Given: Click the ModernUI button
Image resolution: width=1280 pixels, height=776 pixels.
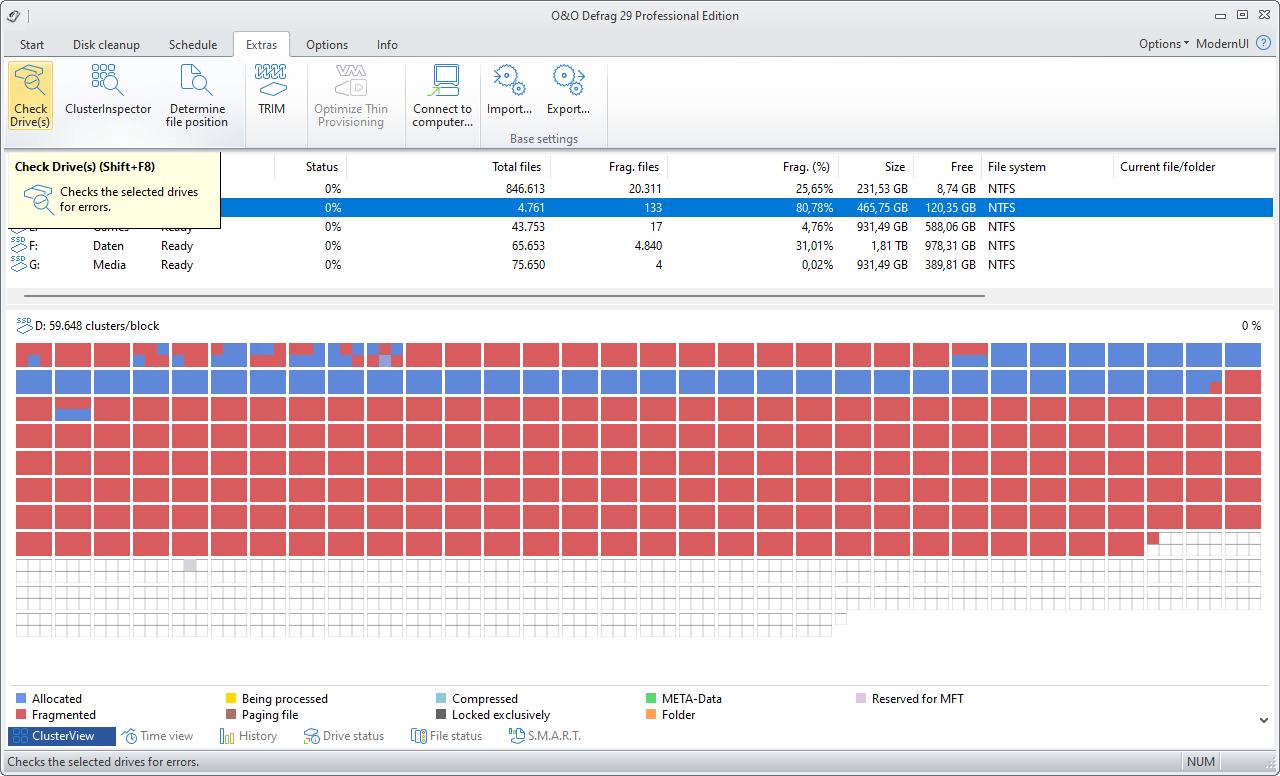Looking at the screenshot, I should click(x=1222, y=43).
